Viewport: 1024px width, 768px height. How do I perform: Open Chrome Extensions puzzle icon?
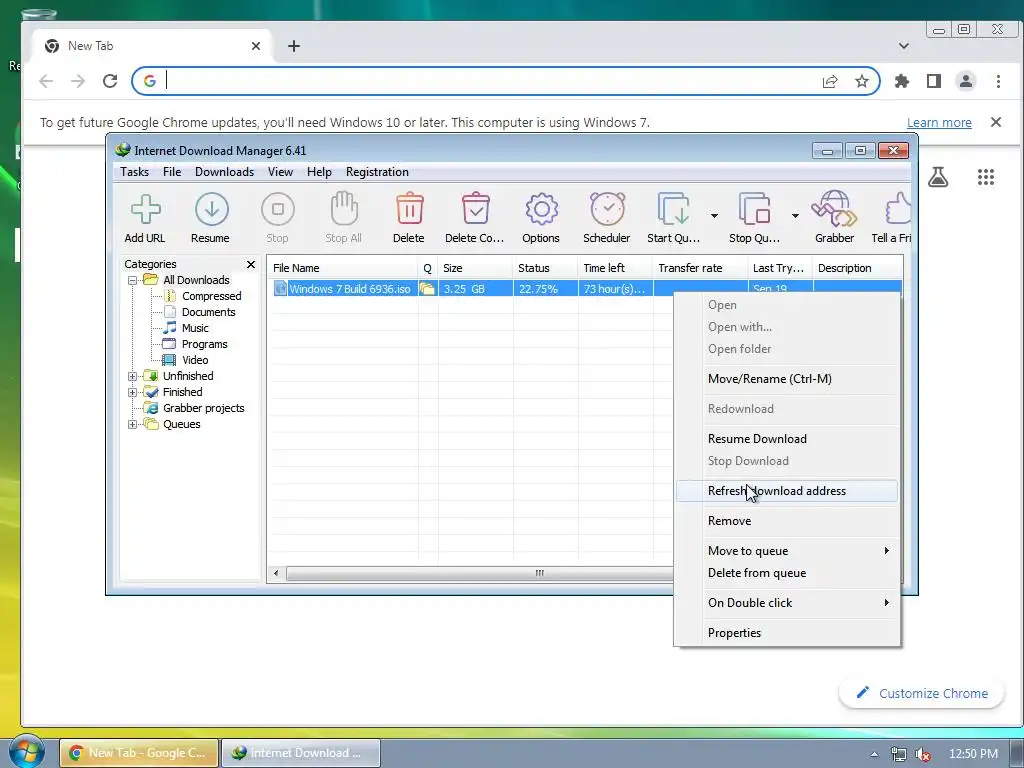point(902,81)
